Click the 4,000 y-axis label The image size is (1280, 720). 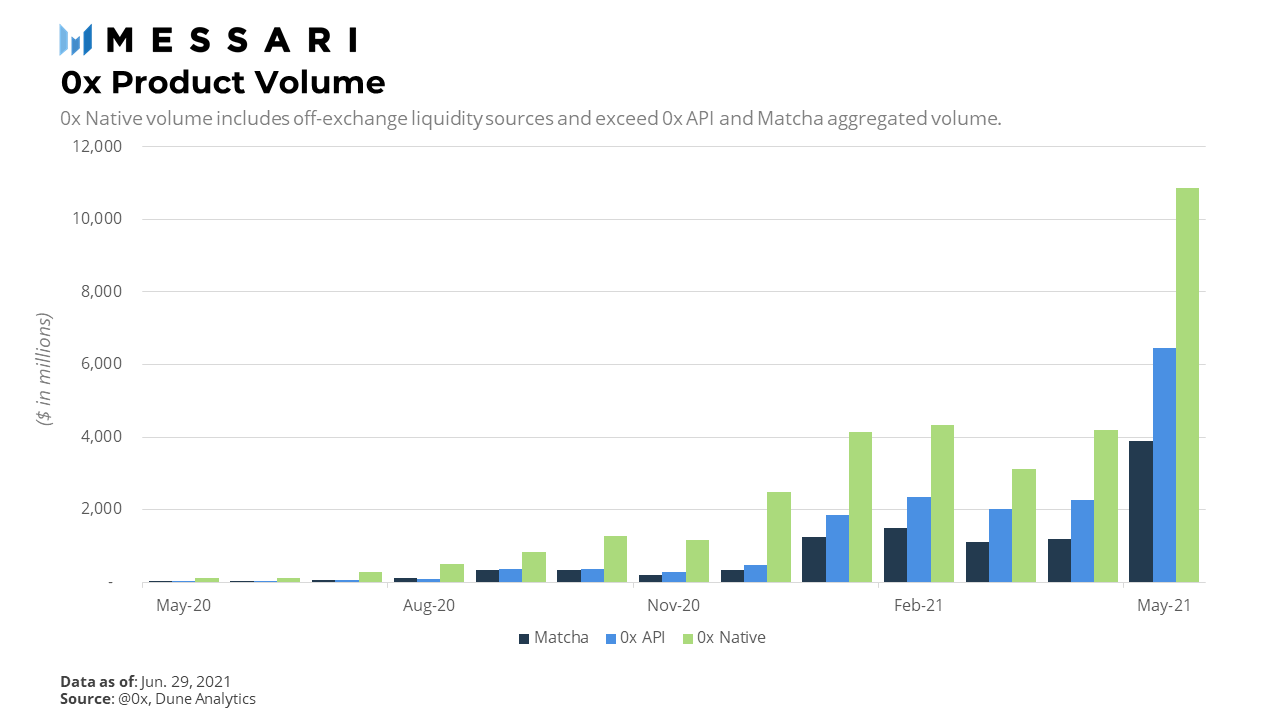click(x=103, y=437)
